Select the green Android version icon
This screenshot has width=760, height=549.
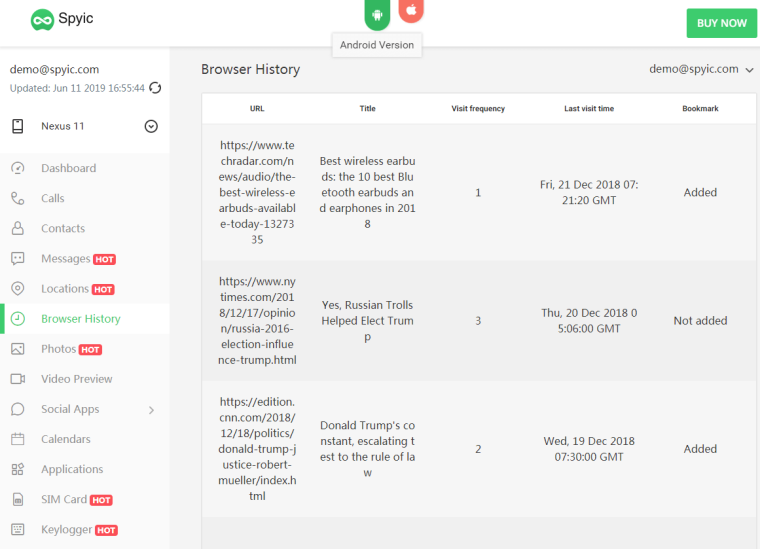click(x=377, y=14)
